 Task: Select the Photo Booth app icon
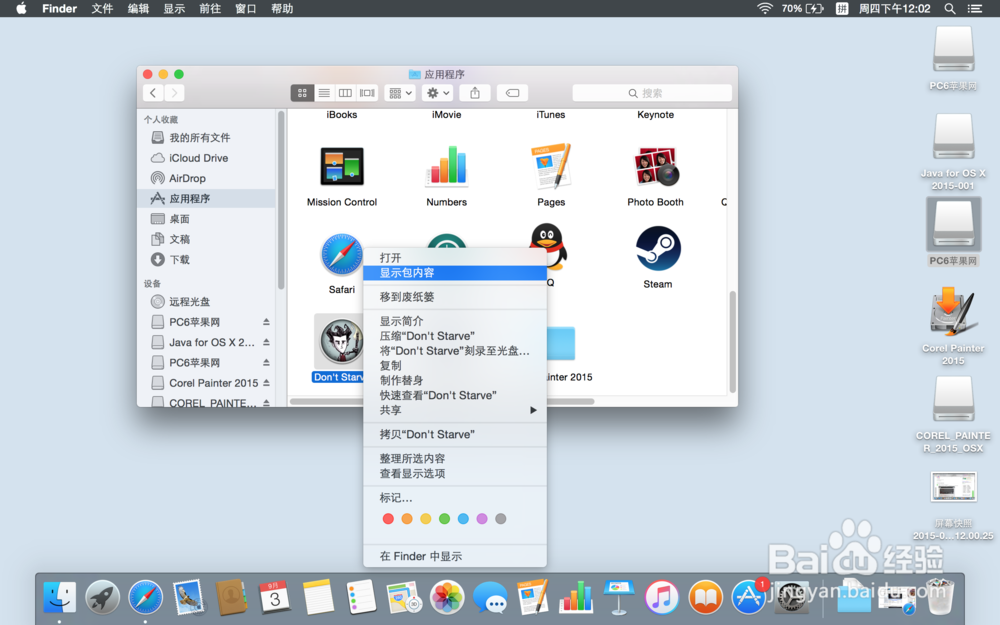(x=656, y=167)
